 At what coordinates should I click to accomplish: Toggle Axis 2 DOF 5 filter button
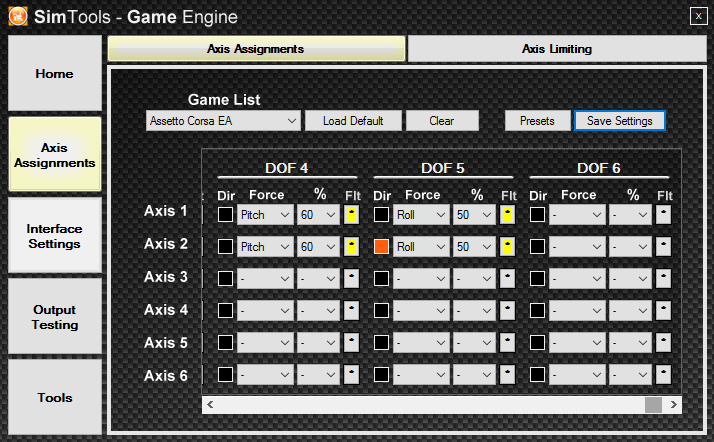coord(507,246)
